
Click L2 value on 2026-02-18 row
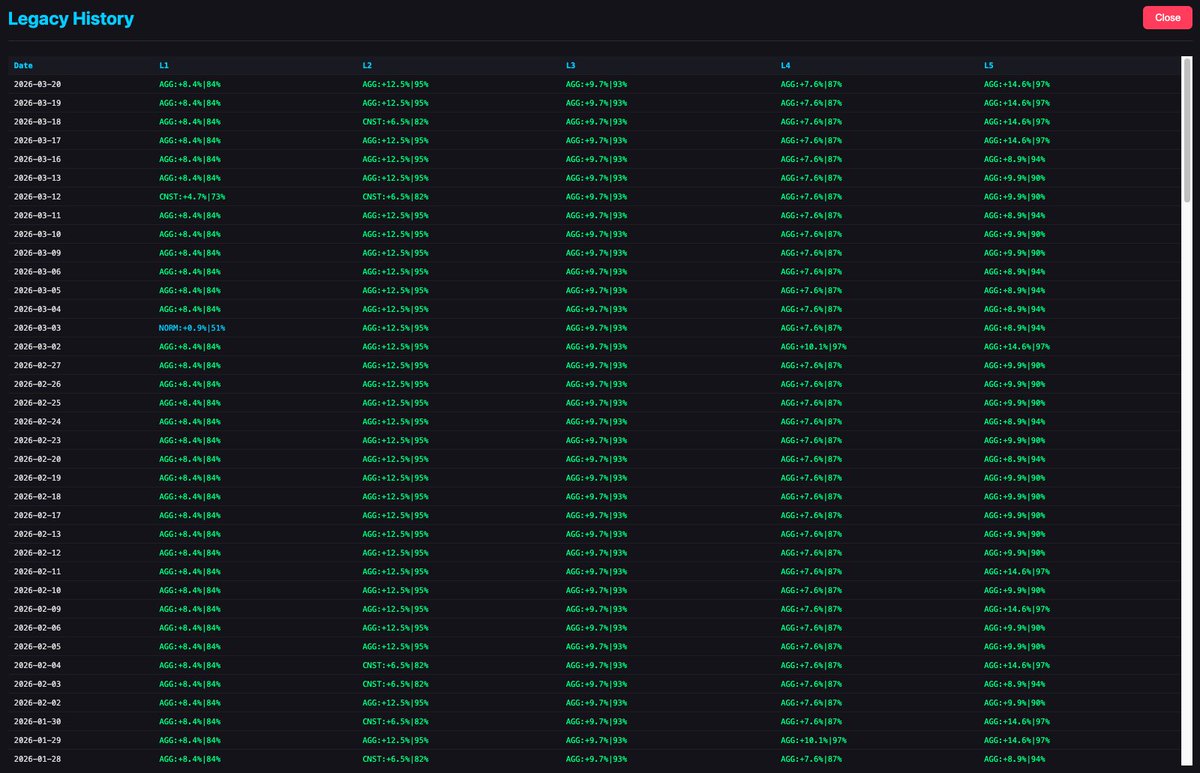coord(395,496)
